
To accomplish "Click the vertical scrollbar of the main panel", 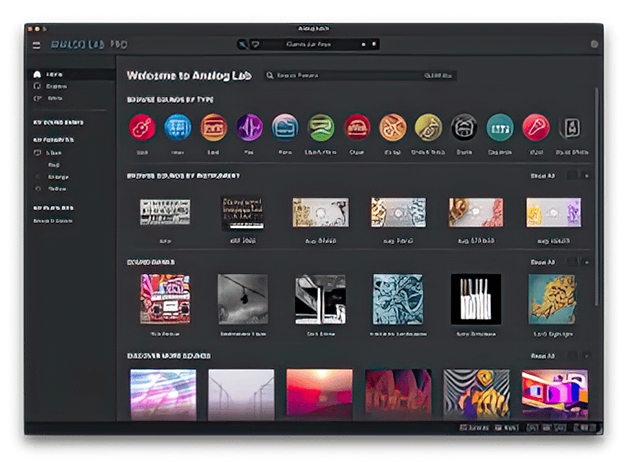I will coord(597,197).
